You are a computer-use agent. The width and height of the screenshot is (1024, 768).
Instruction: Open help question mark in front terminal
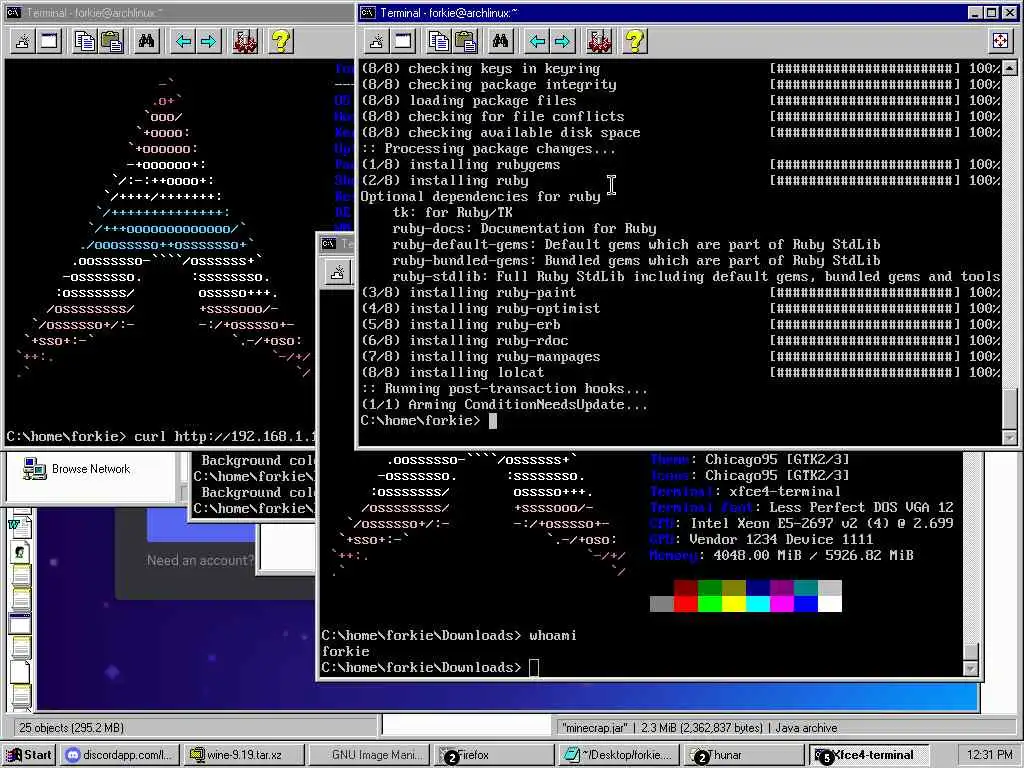(x=635, y=42)
